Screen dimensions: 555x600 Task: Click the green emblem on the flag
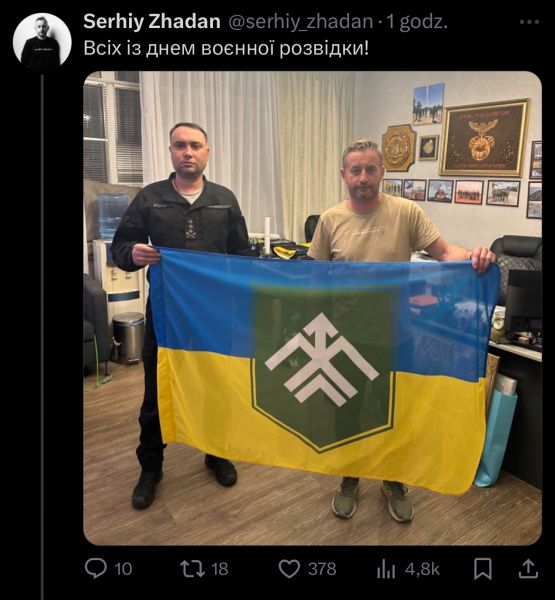[x=323, y=367]
